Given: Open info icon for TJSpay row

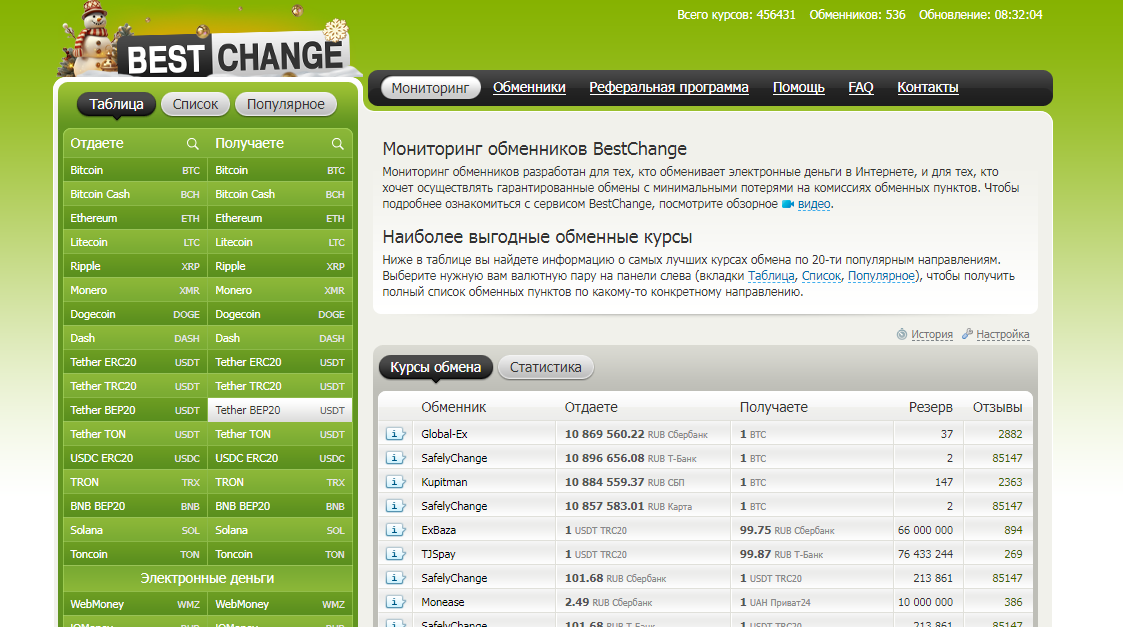Looking at the screenshot, I should (x=395, y=554).
